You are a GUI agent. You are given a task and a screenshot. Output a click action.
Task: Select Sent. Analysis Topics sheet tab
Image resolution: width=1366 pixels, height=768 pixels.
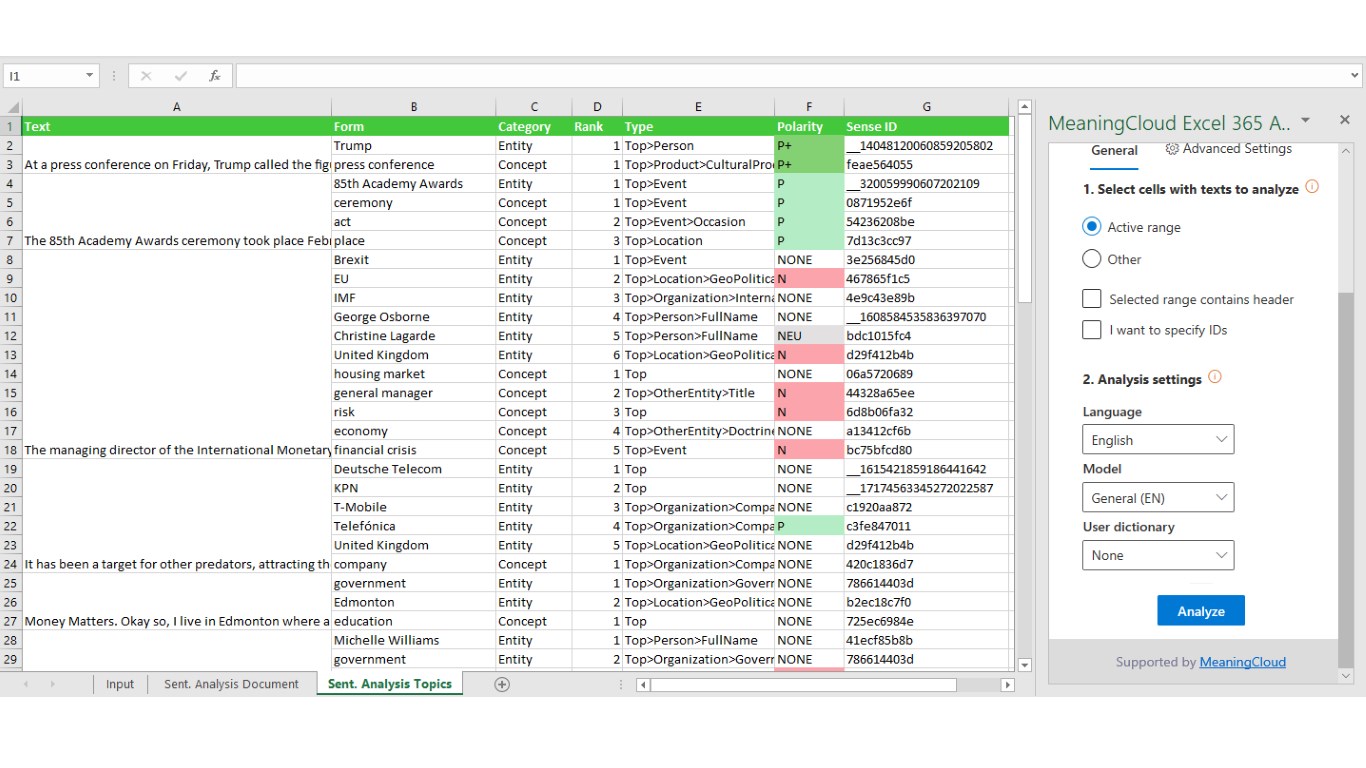pyautogui.click(x=390, y=684)
